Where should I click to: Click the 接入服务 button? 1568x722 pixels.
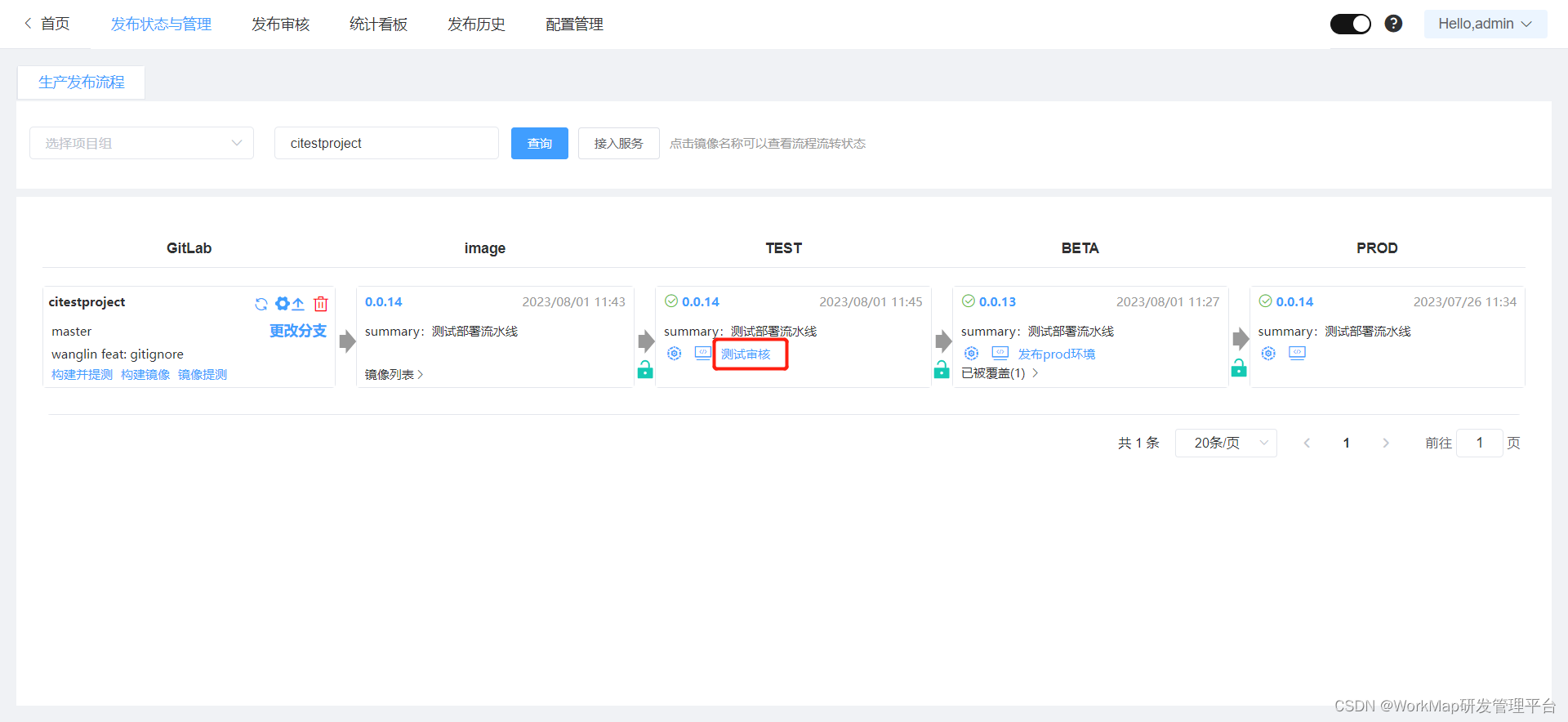coord(618,143)
